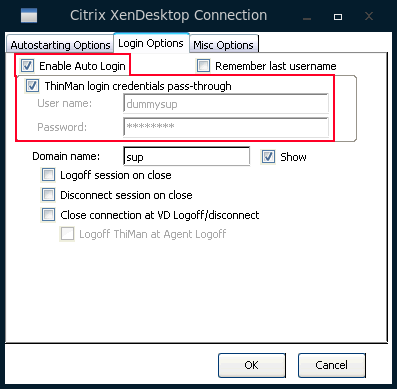The image size is (397, 389).
Task: Minimize the Citrix XenDesktop Connection window
Action: coord(307,17)
